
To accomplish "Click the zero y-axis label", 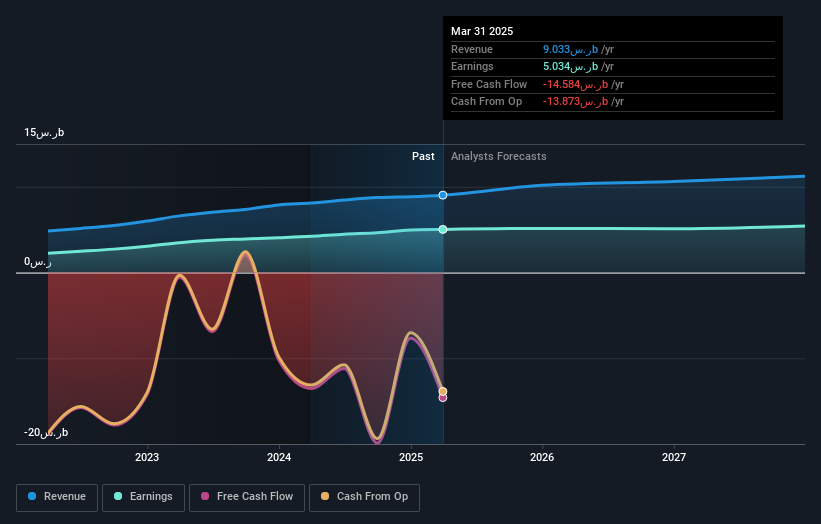I will (38, 261).
